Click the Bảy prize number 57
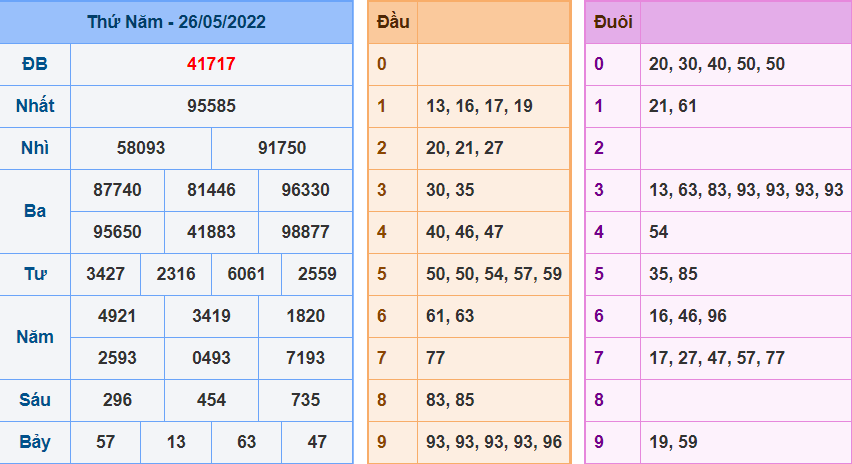Viewport: 852px width, 464px height. coord(105,442)
